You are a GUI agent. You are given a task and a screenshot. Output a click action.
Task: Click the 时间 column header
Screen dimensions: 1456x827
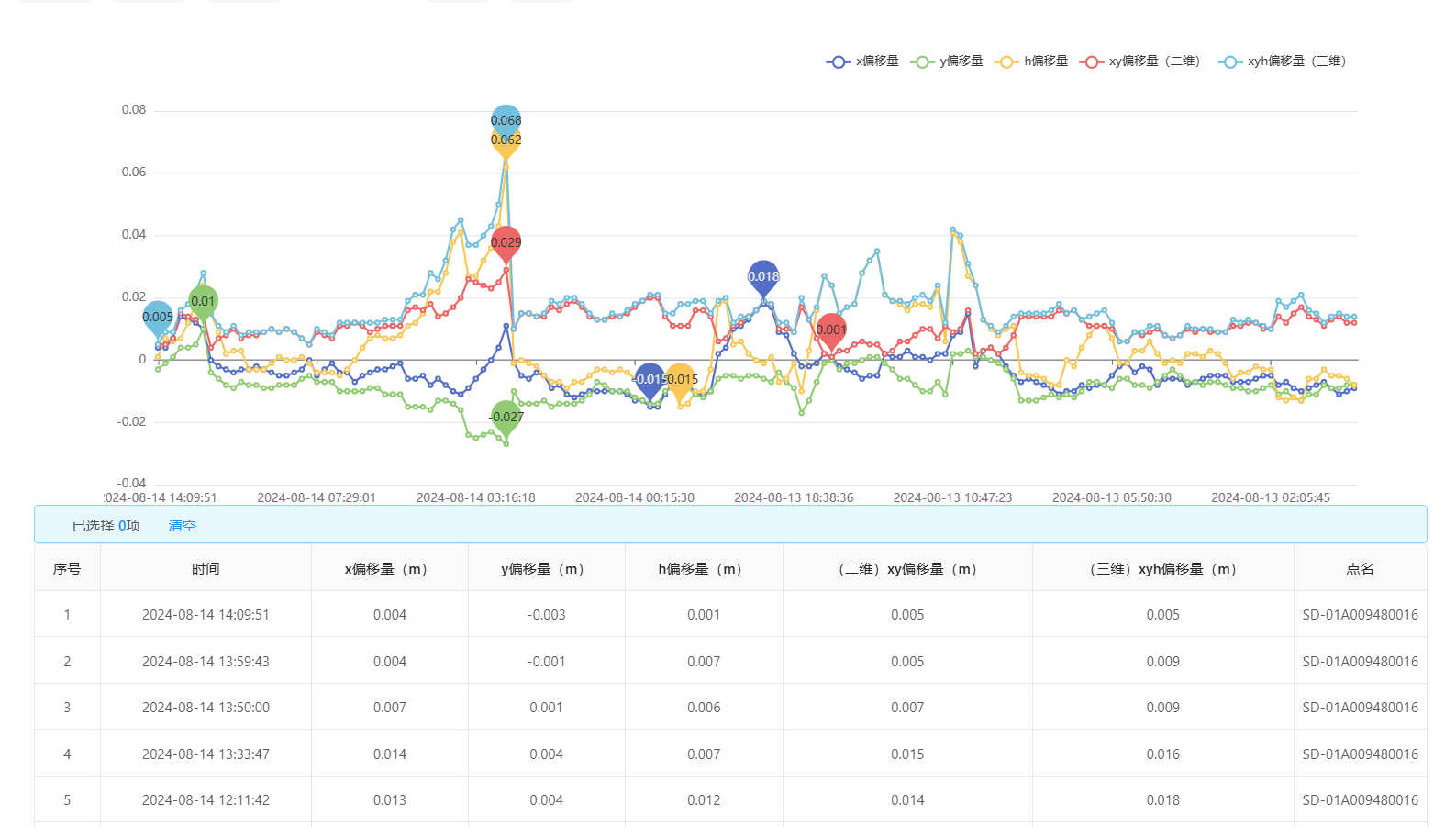(206, 569)
